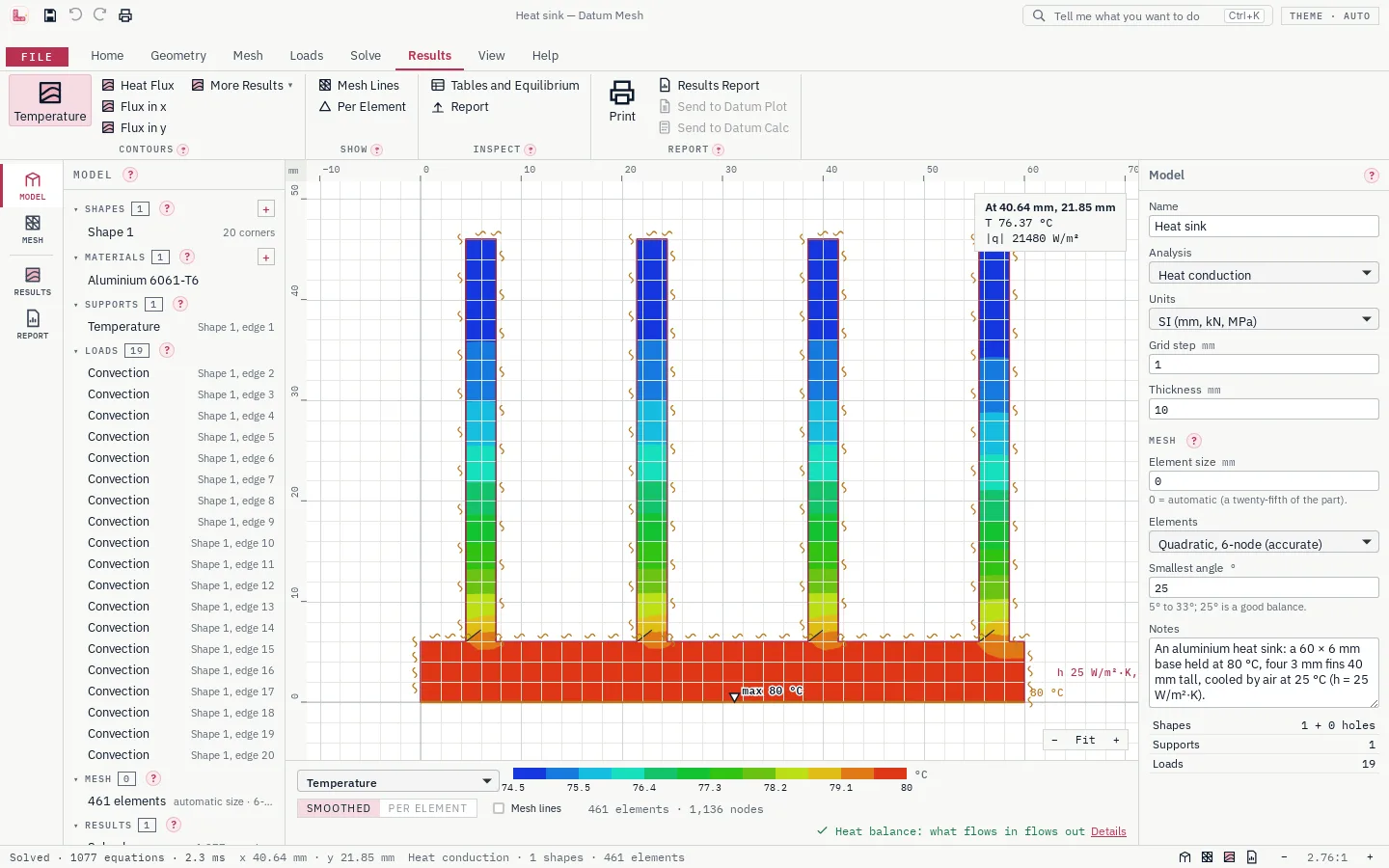Viewport: 1389px width, 868px height.
Task: Redo the last undone action
Action: point(100,15)
